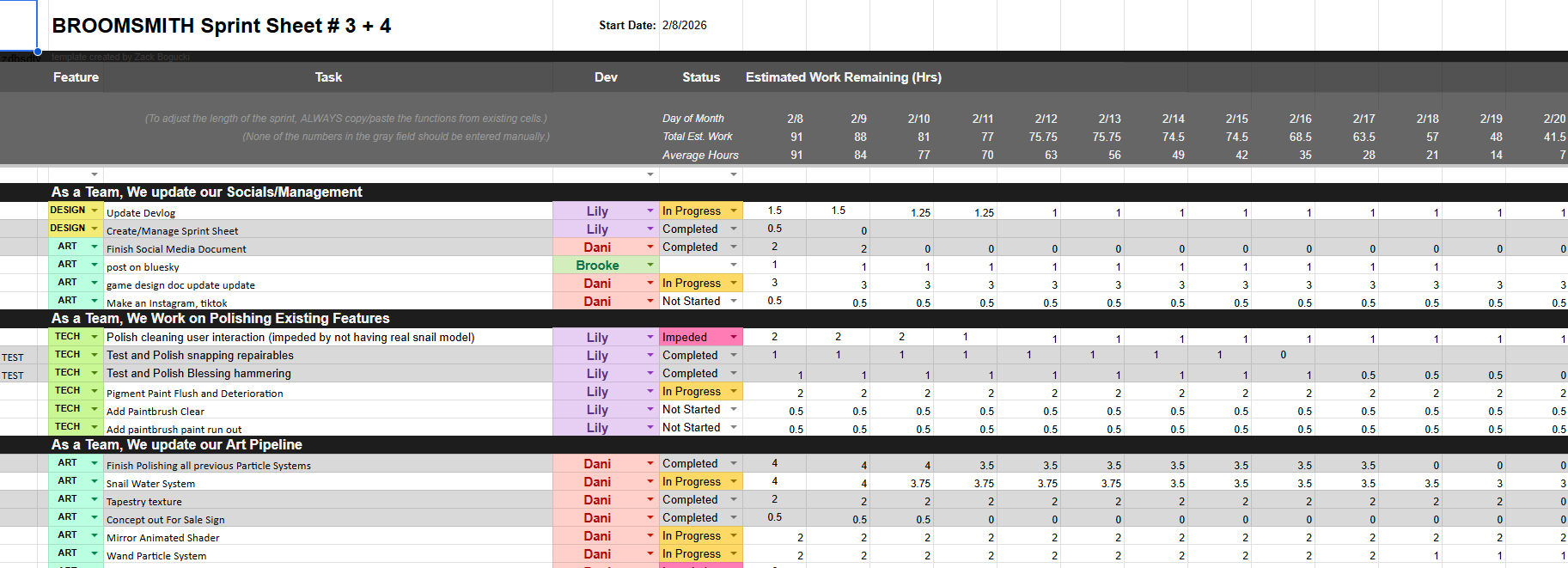Viewport: 1568px width, 568px height.
Task: Select the Polish cleaning user interaction task cell
Action: [x=328, y=338]
